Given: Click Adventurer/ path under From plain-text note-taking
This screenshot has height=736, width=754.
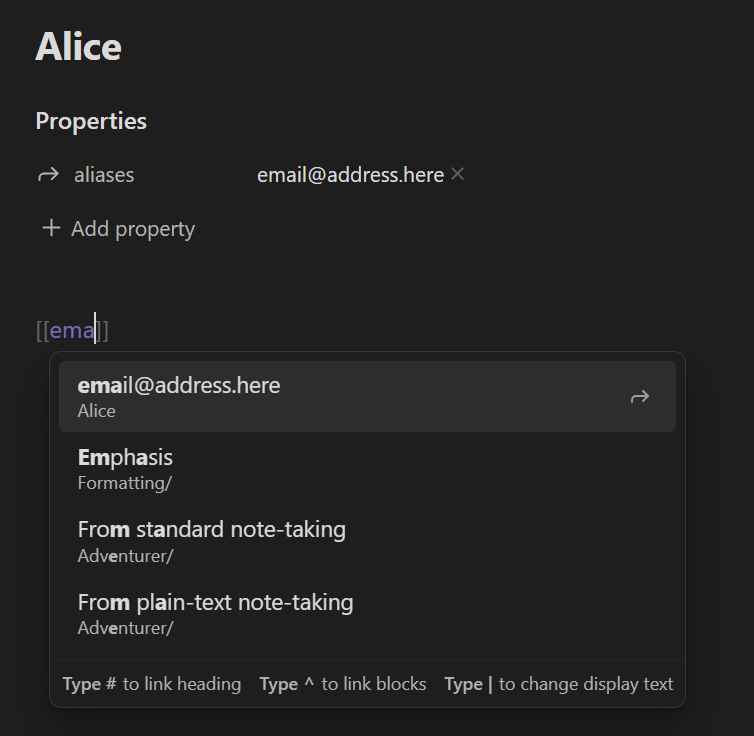Looking at the screenshot, I should click(x=125, y=628).
